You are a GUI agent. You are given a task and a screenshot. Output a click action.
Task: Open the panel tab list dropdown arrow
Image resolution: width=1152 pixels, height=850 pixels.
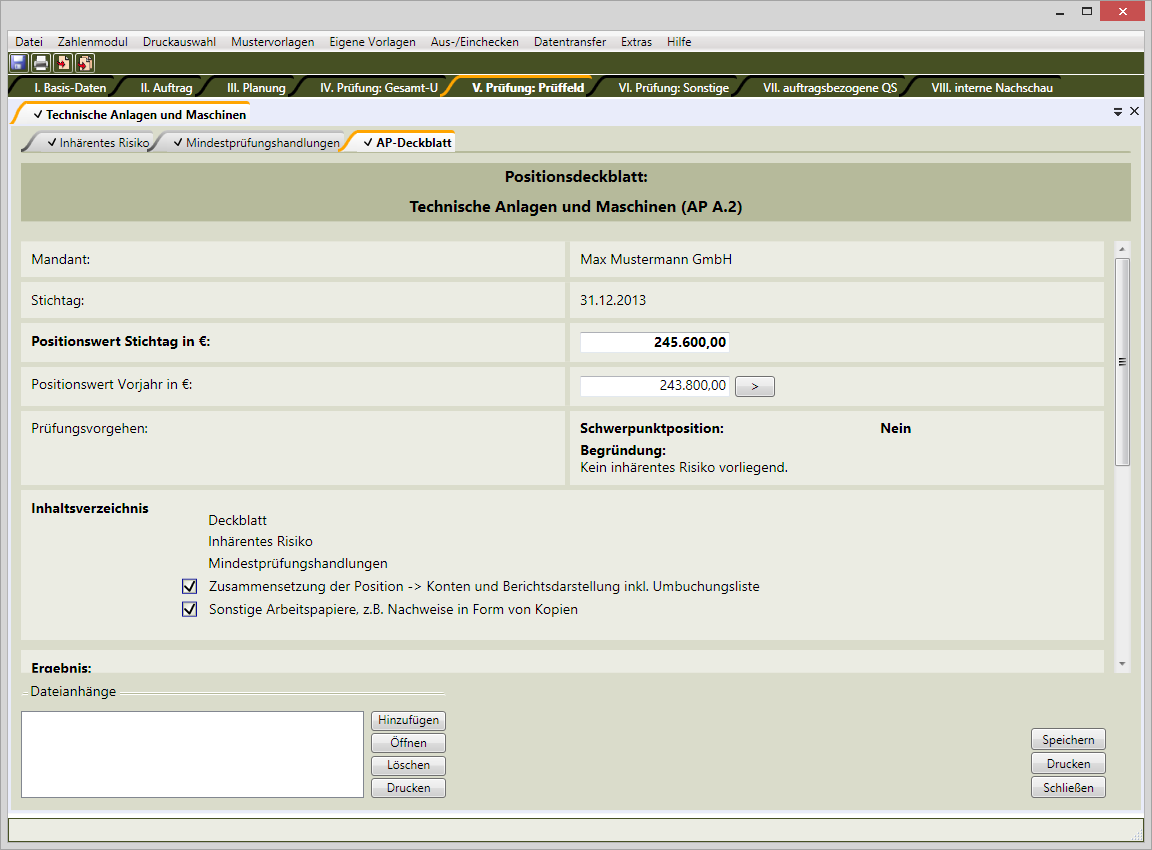point(1118,113)
